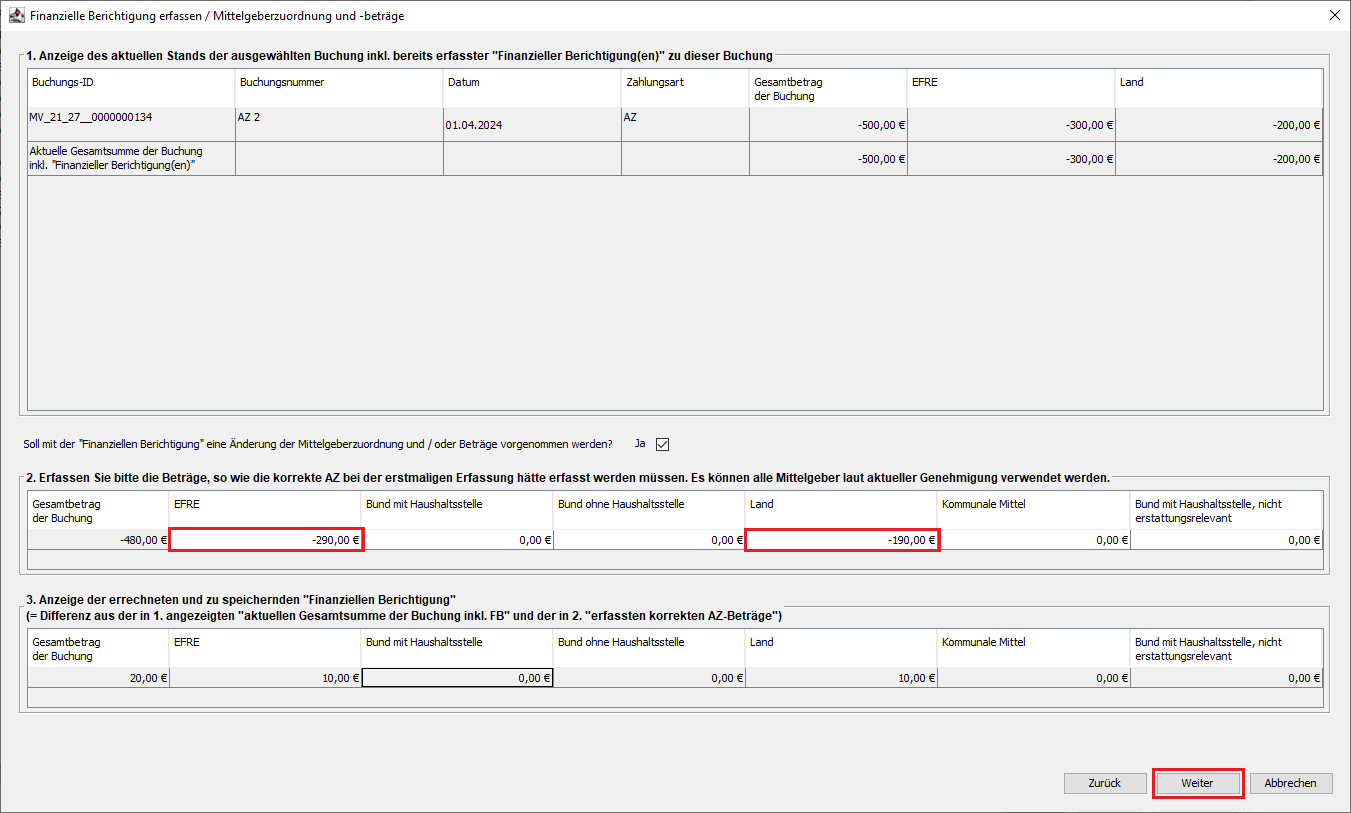Image resolution: width=1351 pixels, height=813 pixels.
Task: Cancel with the Abbrechen button
Action: (x=1291, y=783)
